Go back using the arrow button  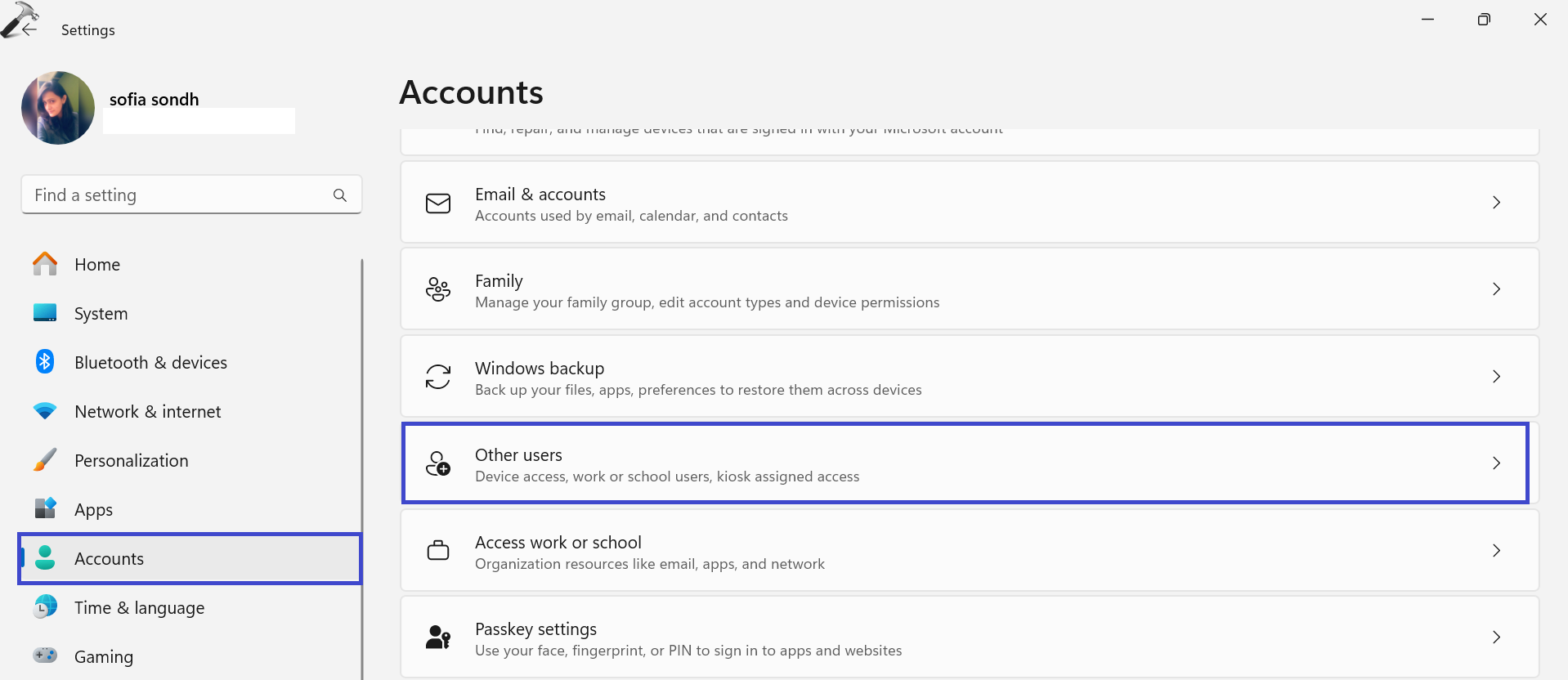click(30, 29)
